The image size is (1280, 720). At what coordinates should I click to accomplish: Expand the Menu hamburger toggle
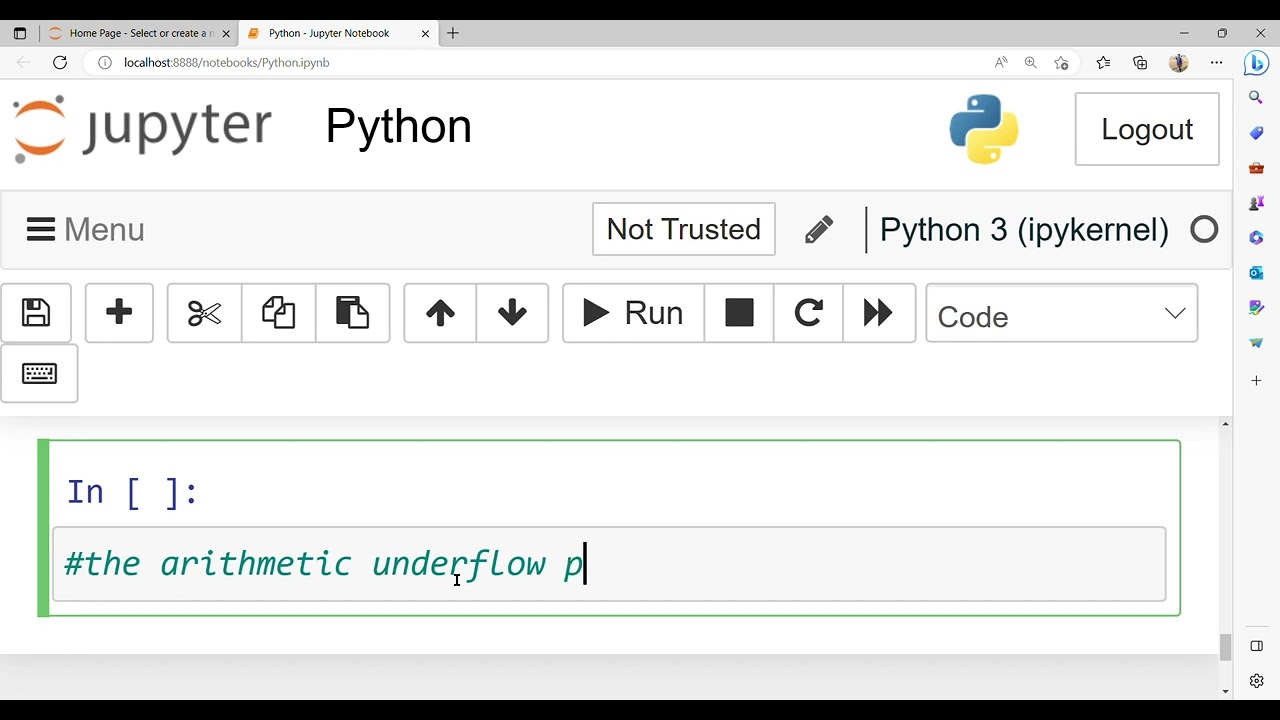86,230
